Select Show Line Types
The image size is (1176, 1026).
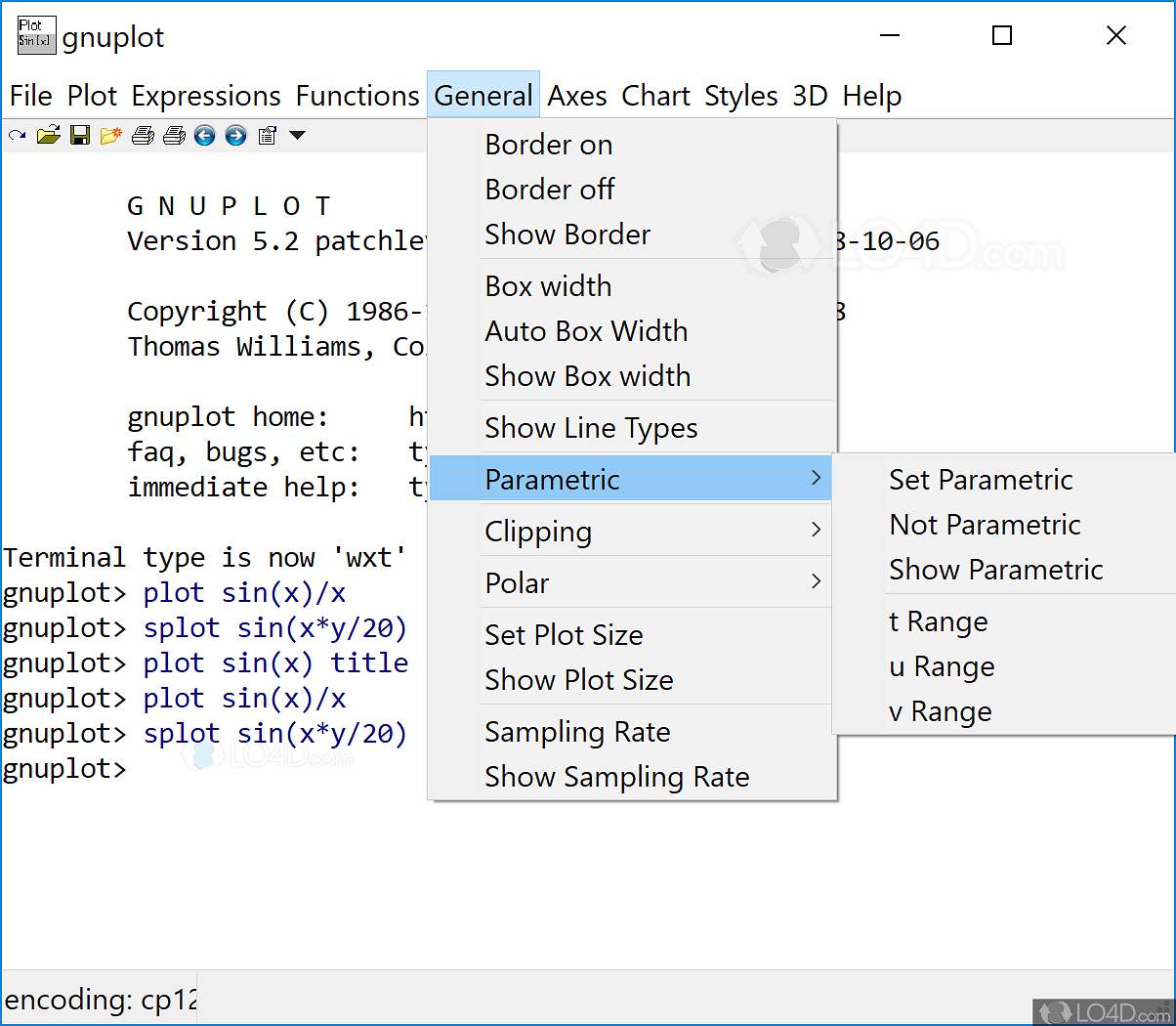[590, 427]
